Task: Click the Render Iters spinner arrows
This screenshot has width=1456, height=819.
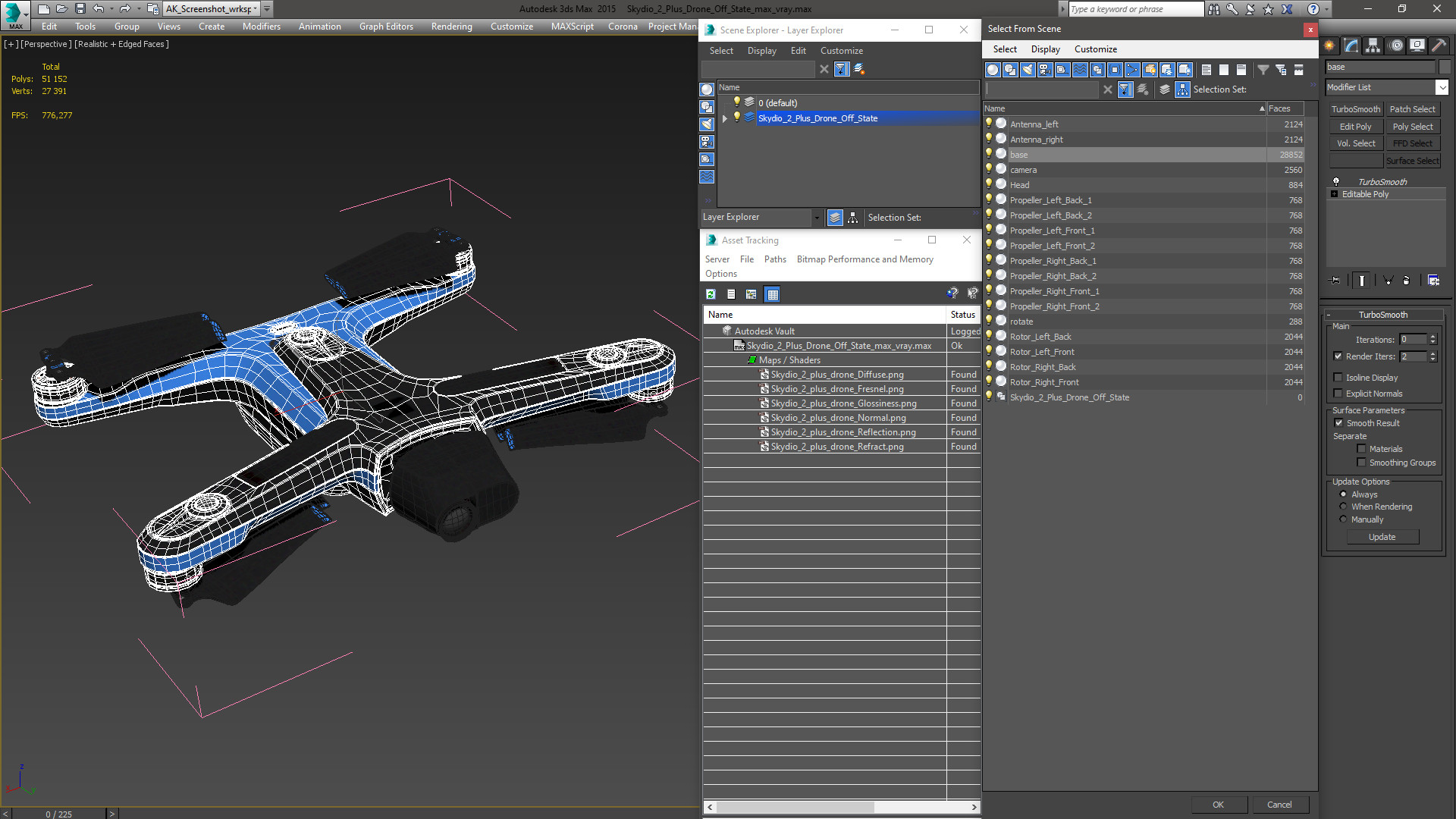Action: coord(1432,356)
